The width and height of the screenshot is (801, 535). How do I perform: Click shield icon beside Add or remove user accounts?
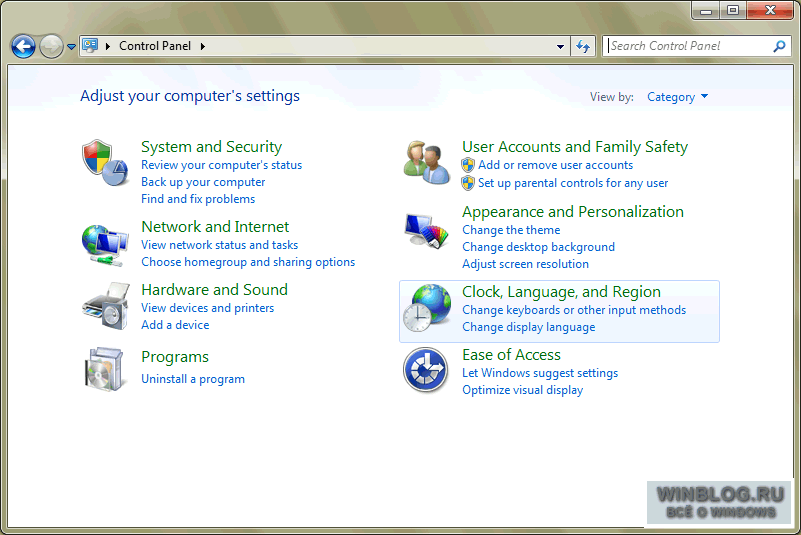pos(468,165)
